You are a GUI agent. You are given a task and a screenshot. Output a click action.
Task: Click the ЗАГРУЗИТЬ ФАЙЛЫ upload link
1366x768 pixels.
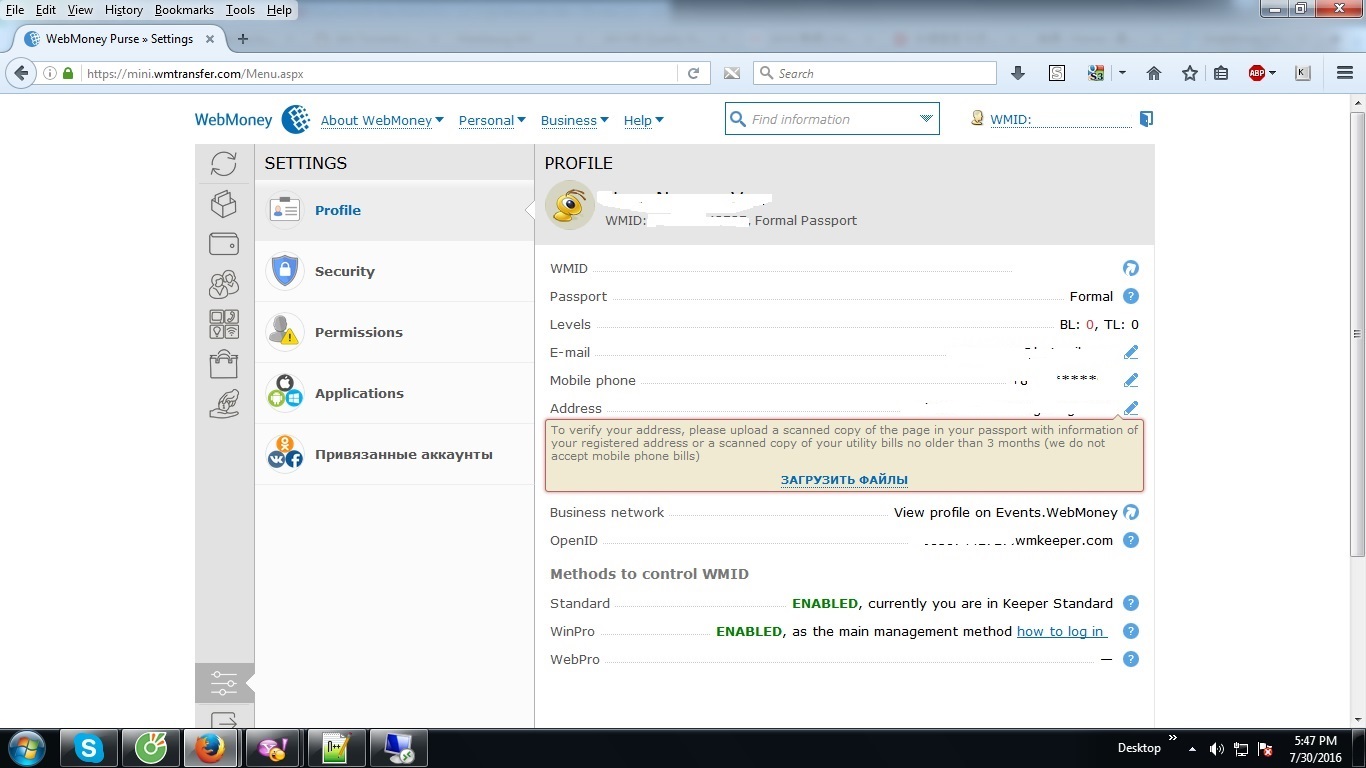tap(844, 480)
